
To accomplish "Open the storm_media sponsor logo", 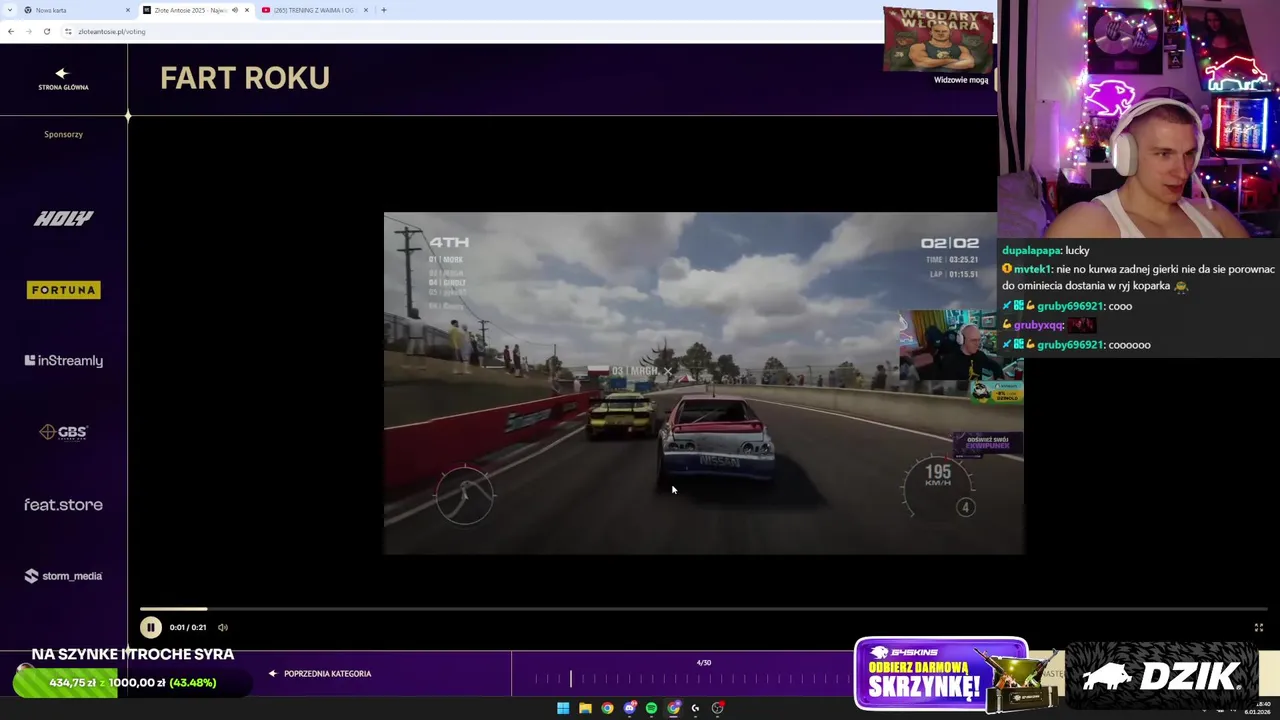I will (63, 576).
